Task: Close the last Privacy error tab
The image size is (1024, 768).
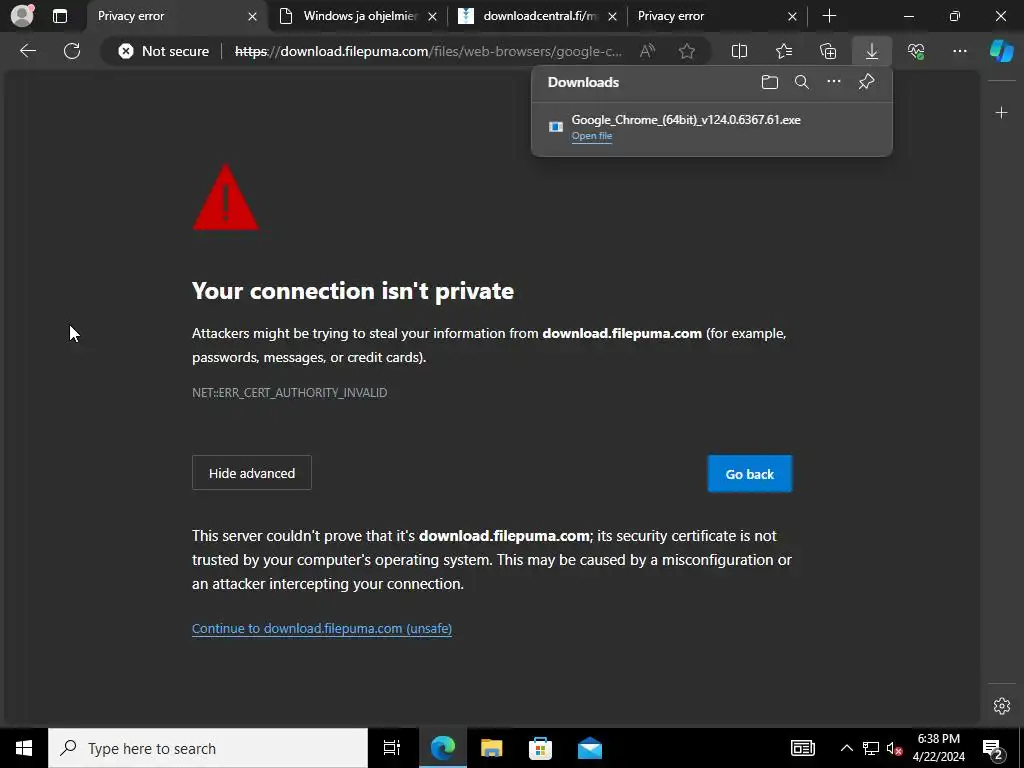Action: point(792,16)
